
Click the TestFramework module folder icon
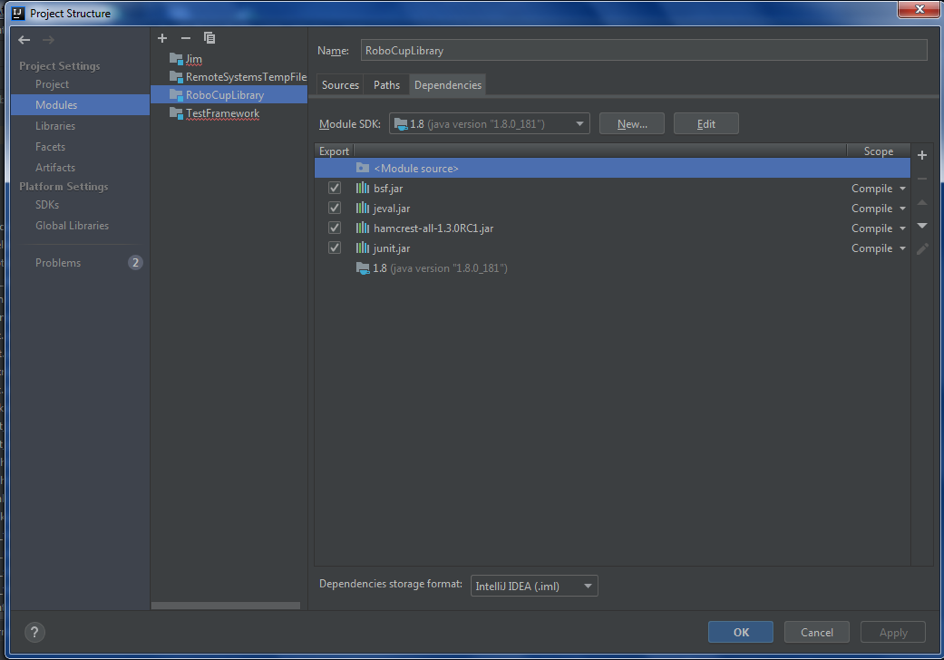176,113
